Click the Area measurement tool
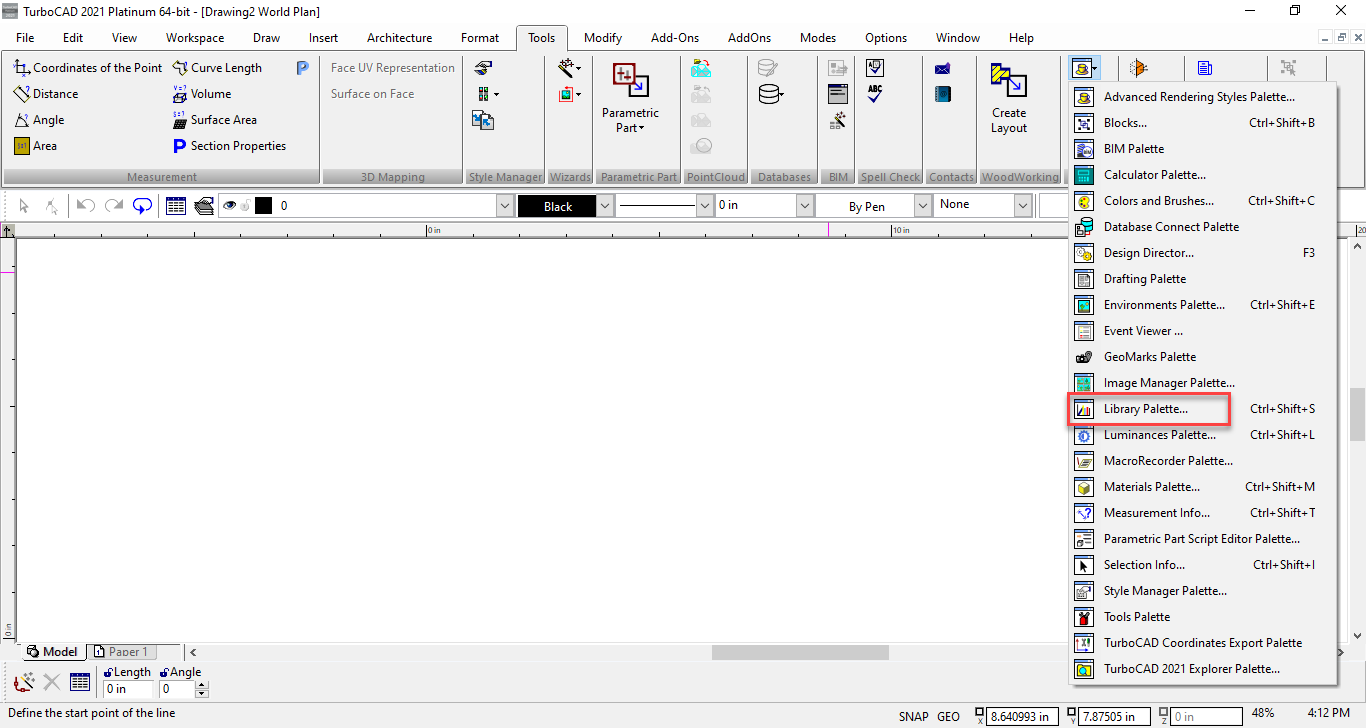The width and height of the screenshot is (1366, 728). click(35, 146)
